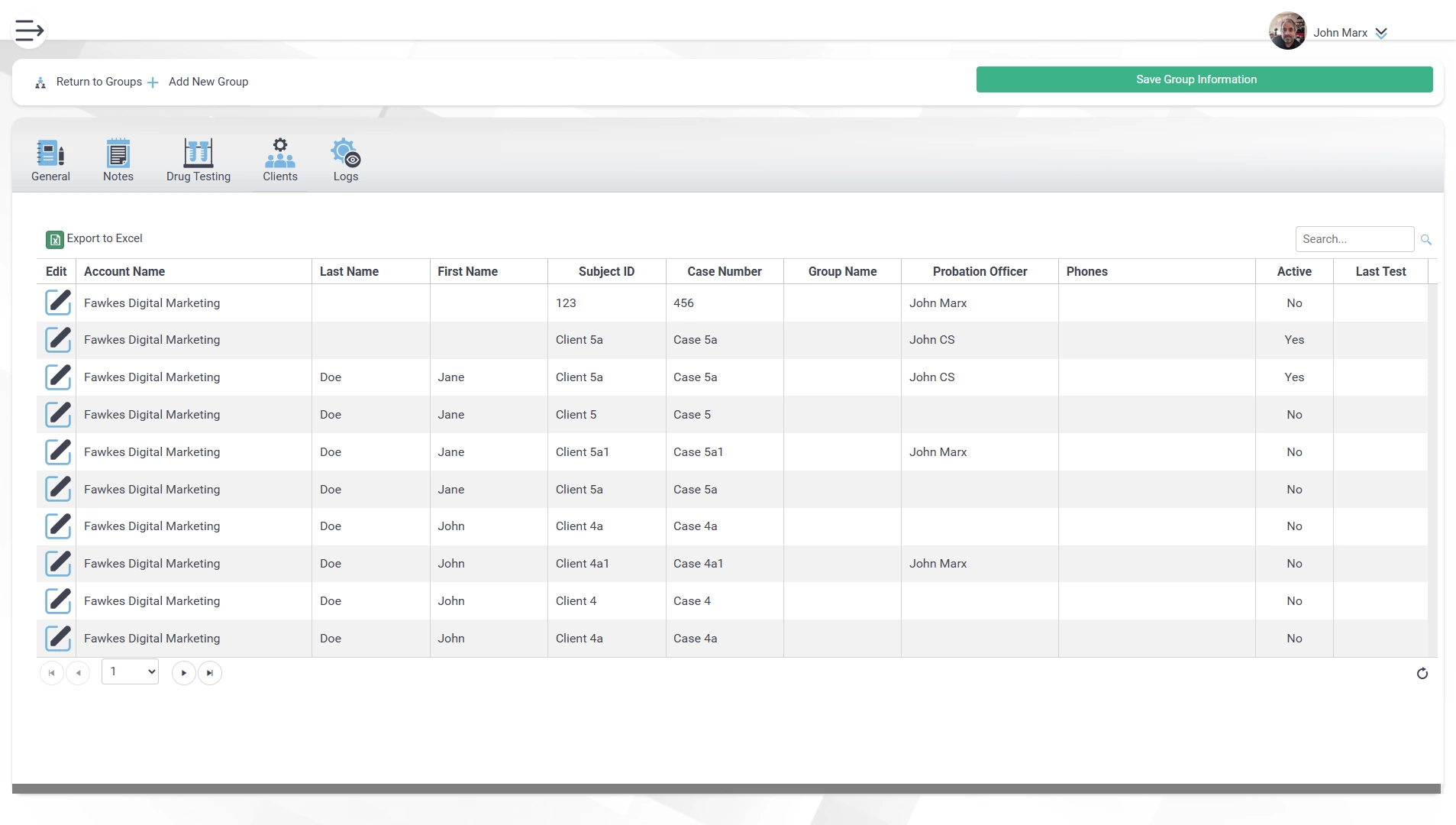Sort by Probation Officer column header
This screenshot has height=825, width=1456.
[980, 271]
